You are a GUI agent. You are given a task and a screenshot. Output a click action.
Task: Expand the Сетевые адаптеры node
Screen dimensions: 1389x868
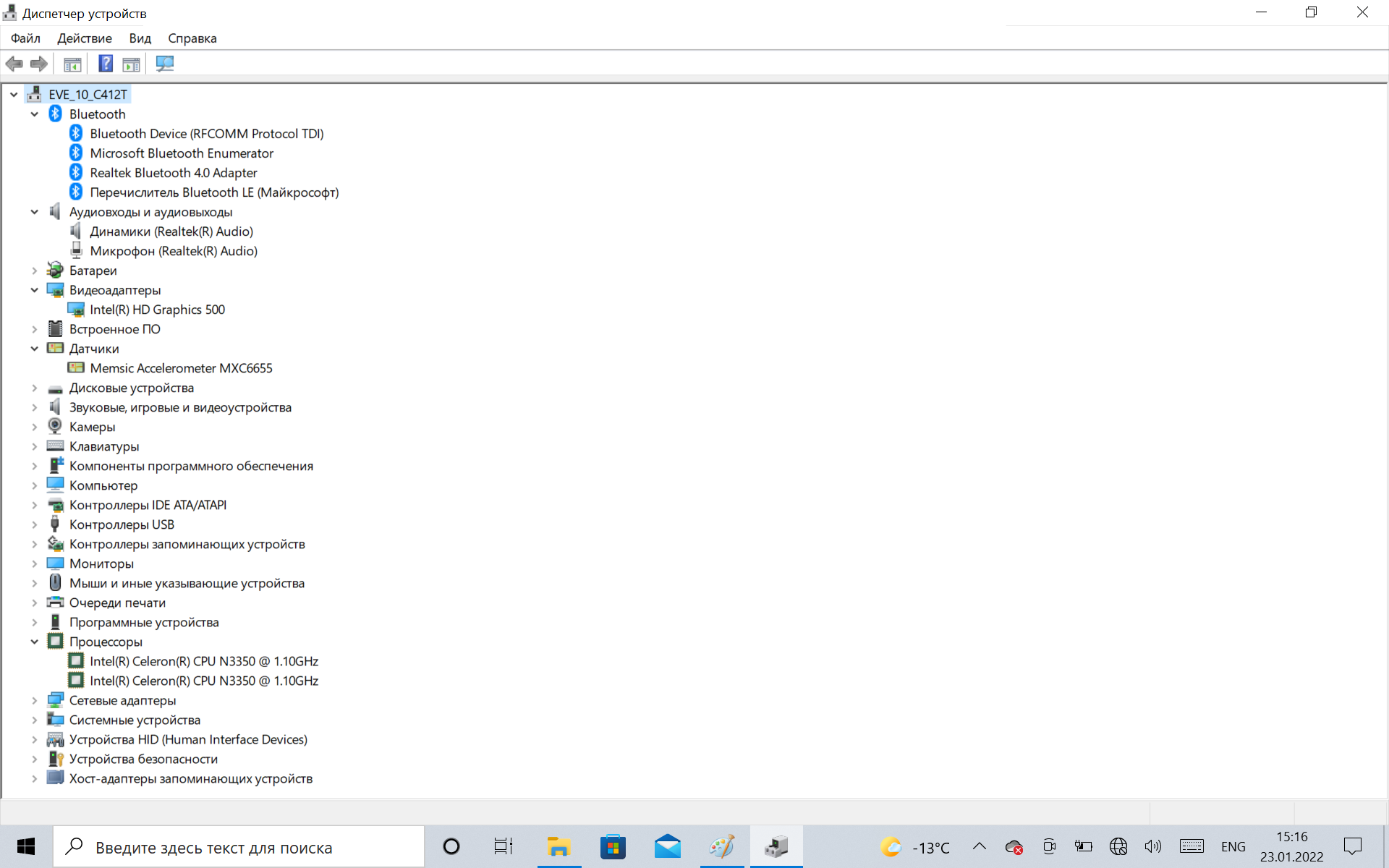(x=34, y=700)
